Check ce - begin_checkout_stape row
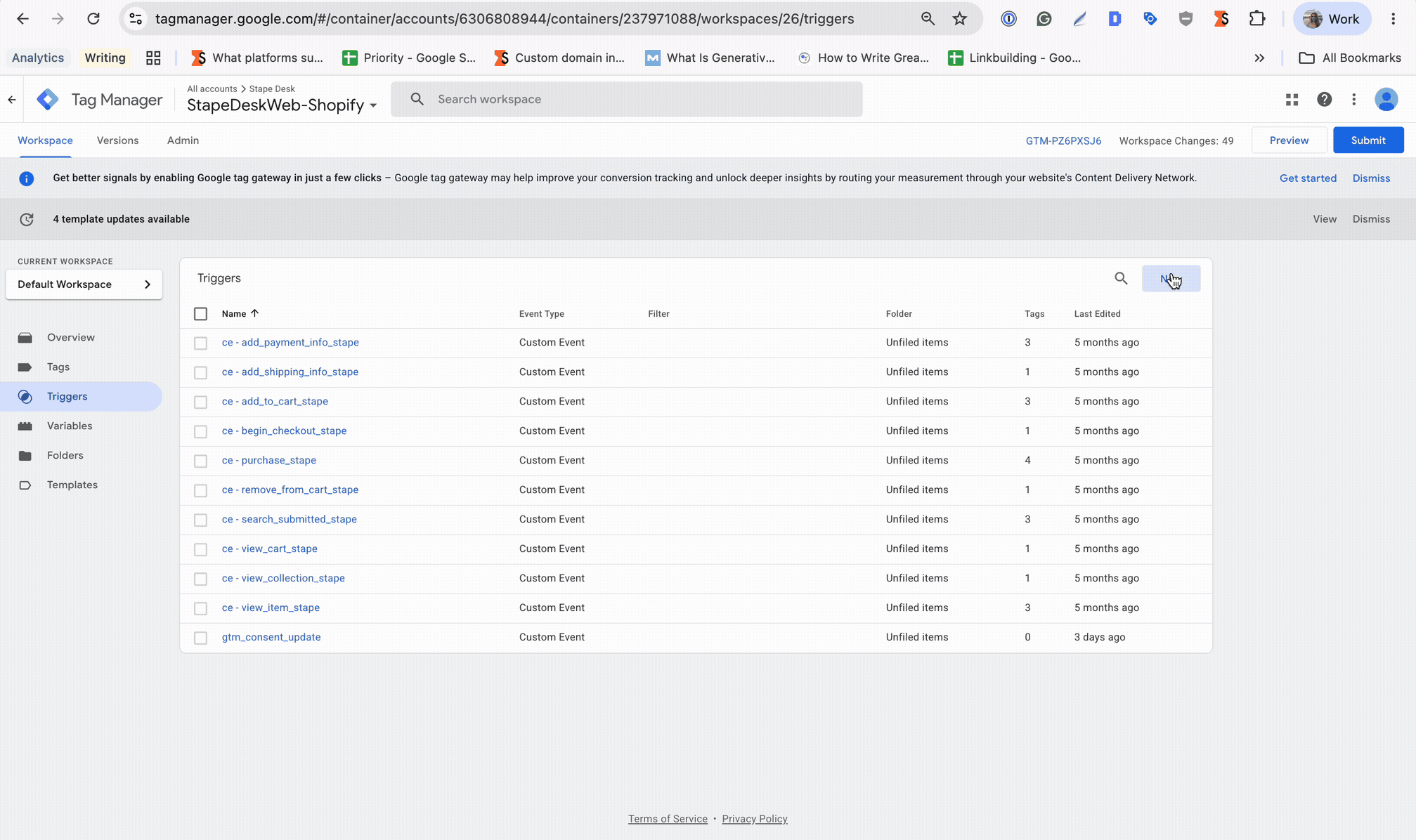This screenshot has width=1416, height=840. [x=201, y=432]
